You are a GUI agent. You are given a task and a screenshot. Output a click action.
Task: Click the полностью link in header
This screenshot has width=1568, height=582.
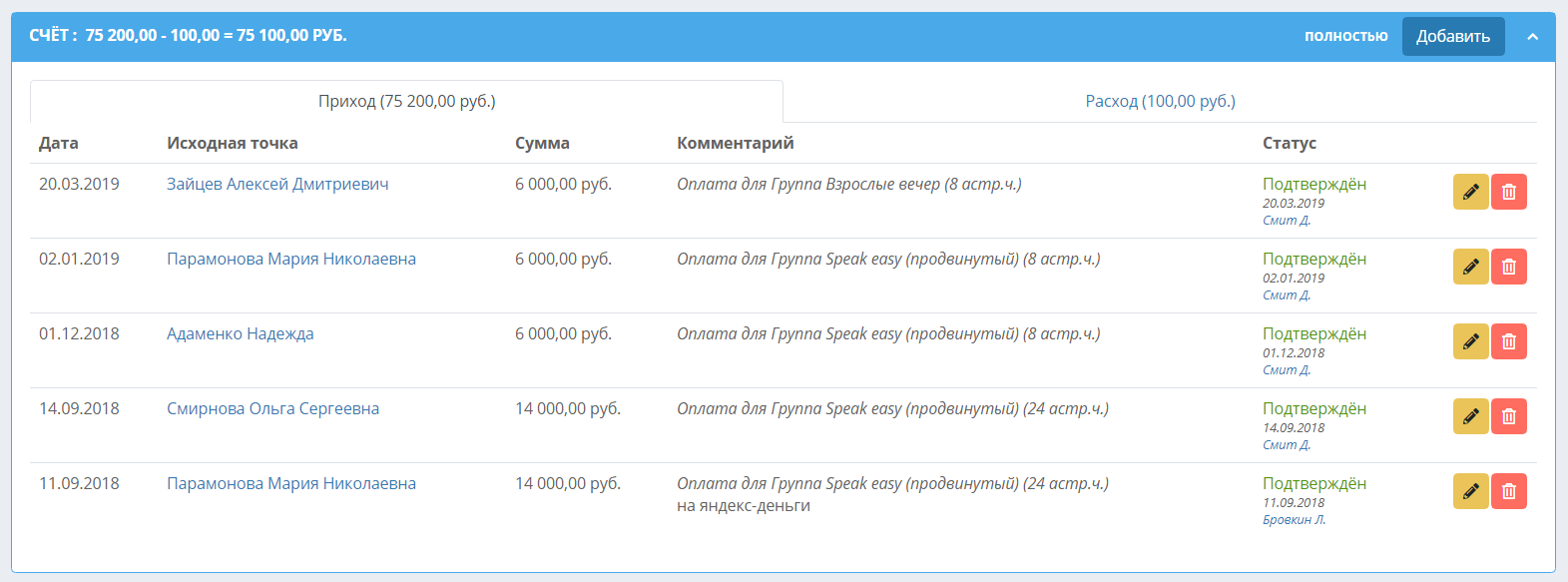point(1345,36)
